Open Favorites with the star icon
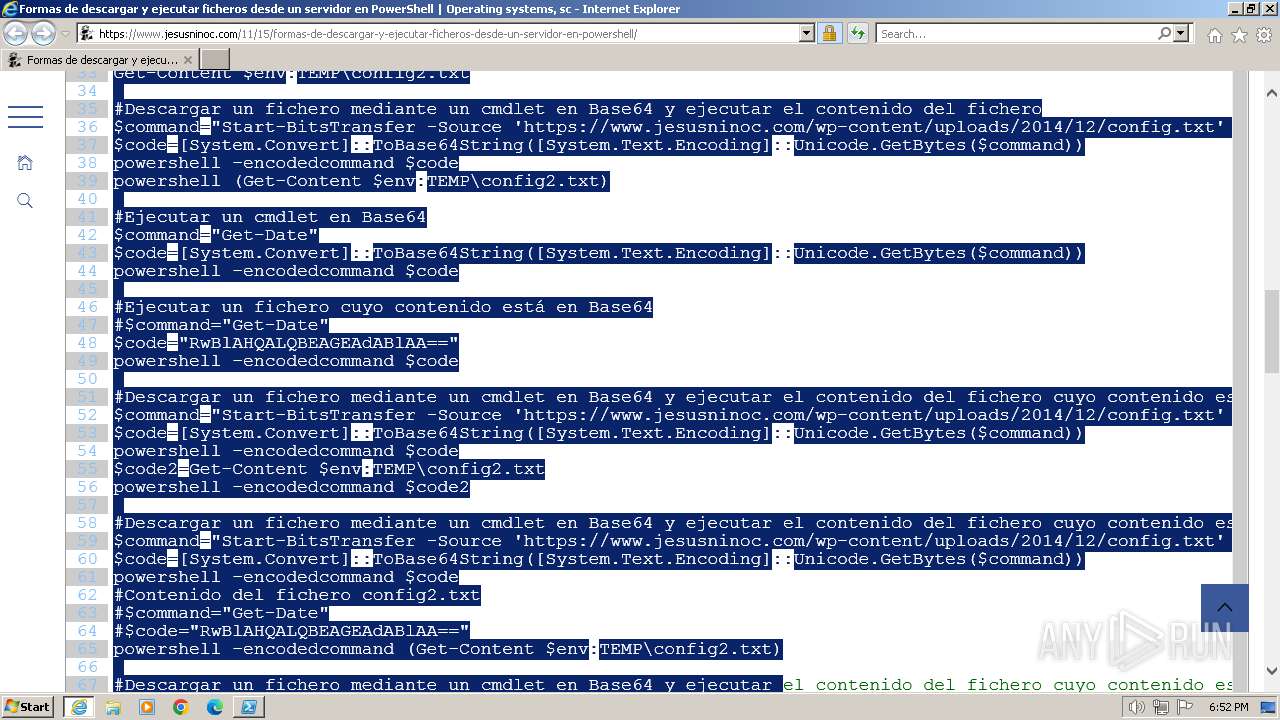Screen dimensions: 1280x720 coord(1239,35)
